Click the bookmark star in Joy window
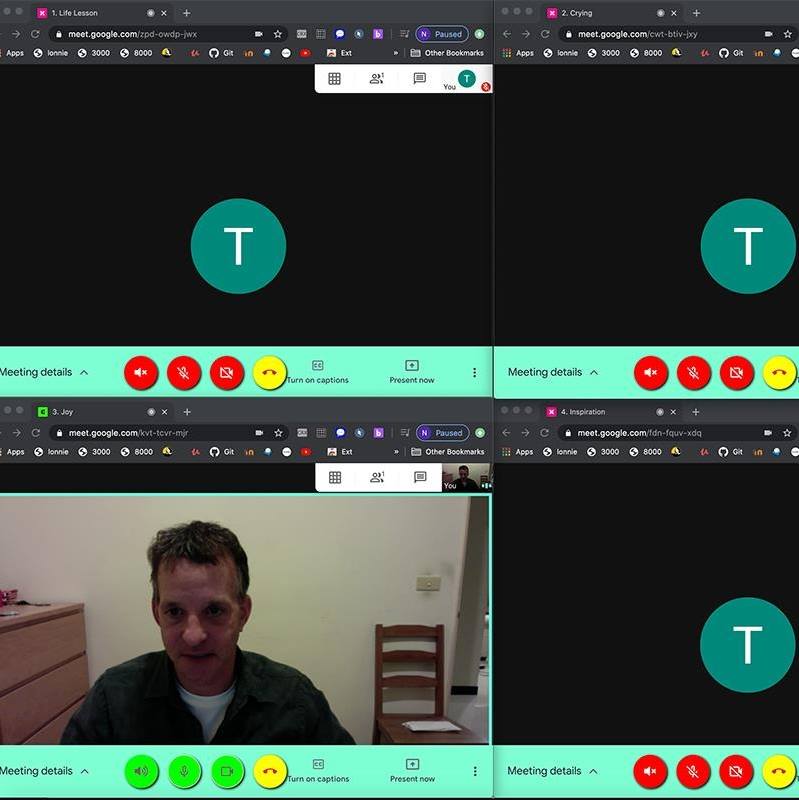 278,433
